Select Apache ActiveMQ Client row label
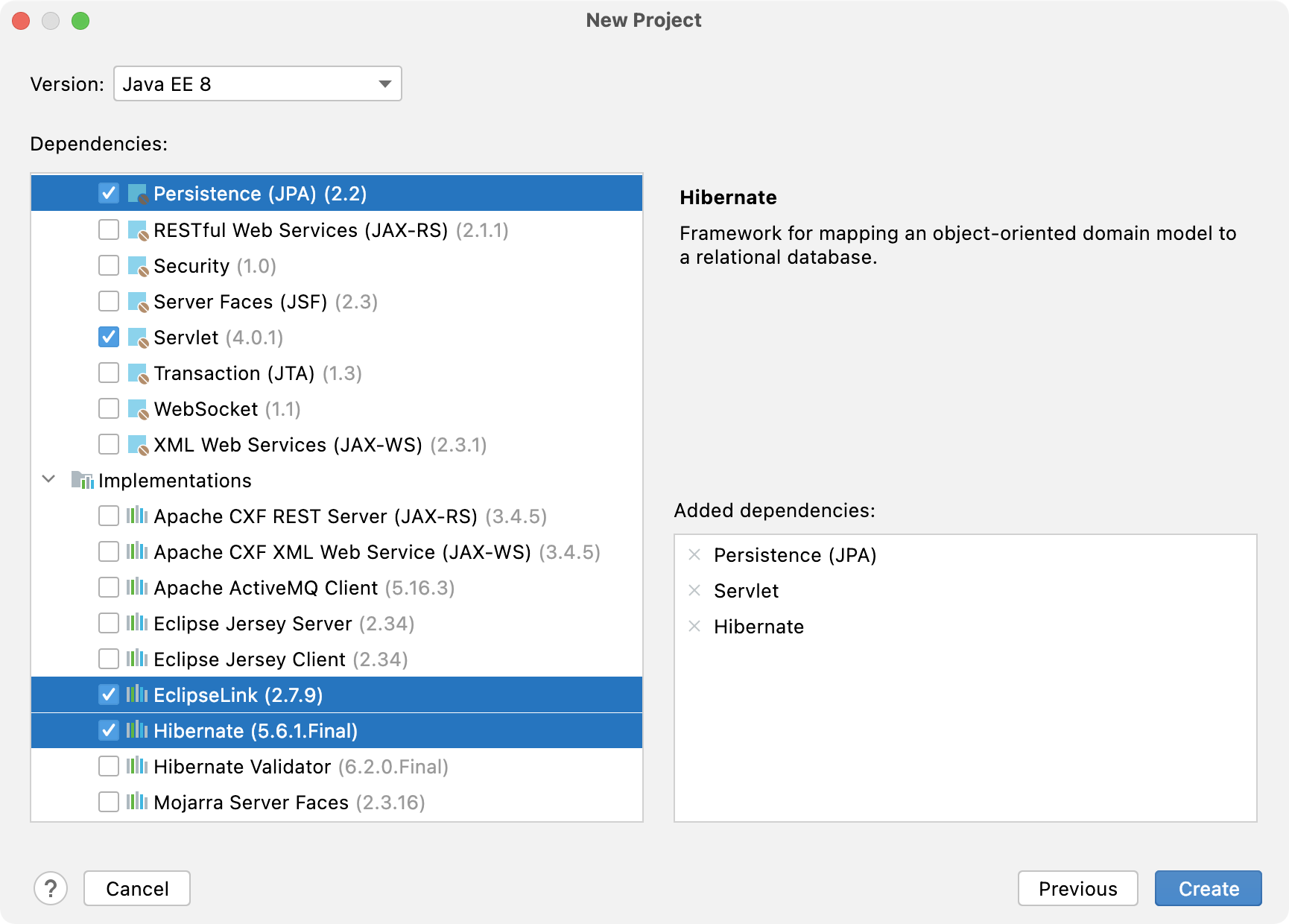Screen dimensions: 1289x924 (304, 588)
